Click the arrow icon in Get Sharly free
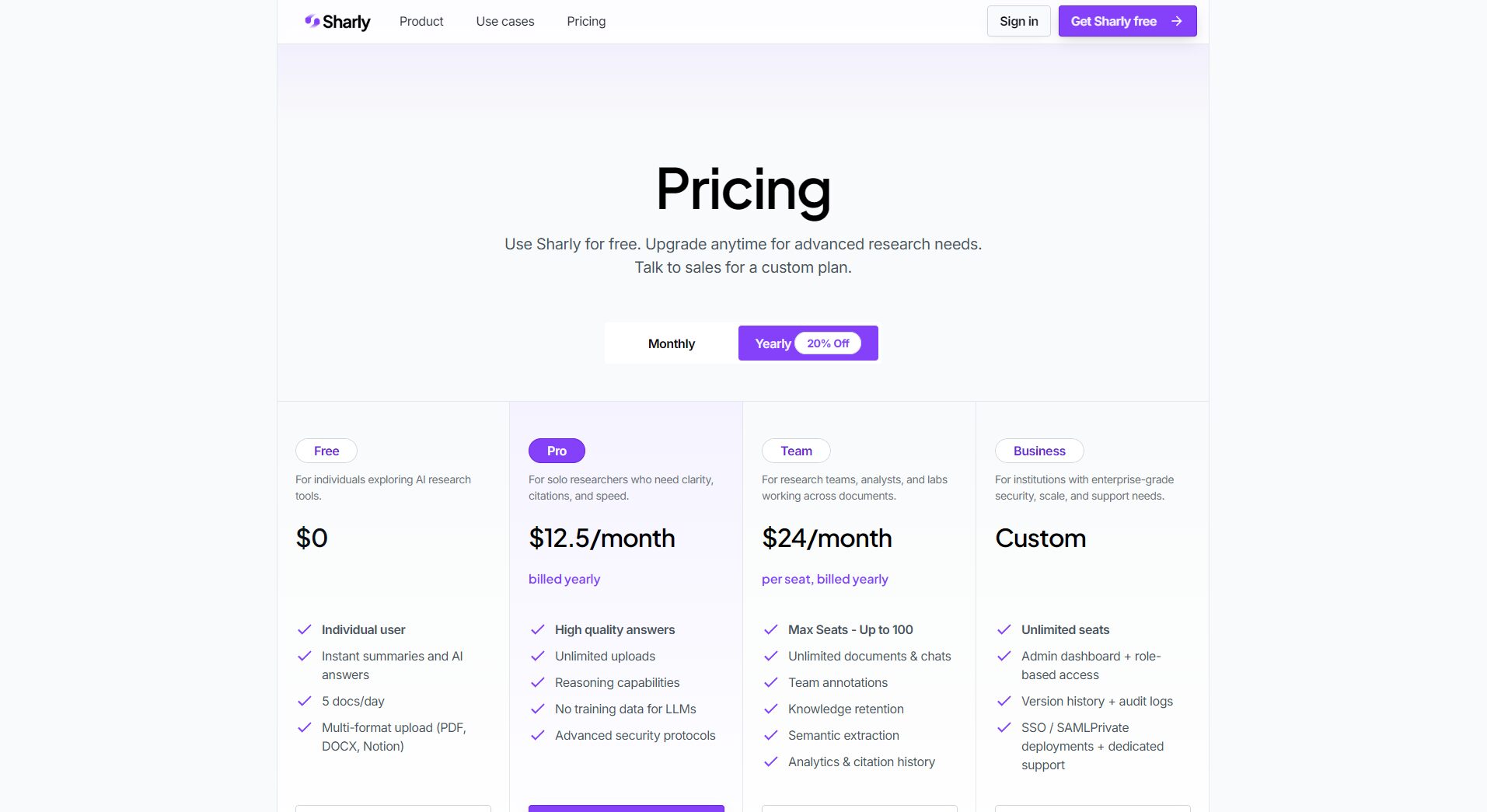Image resolution: width=1487 pixels, height=812 pixels. point(1177,21)
